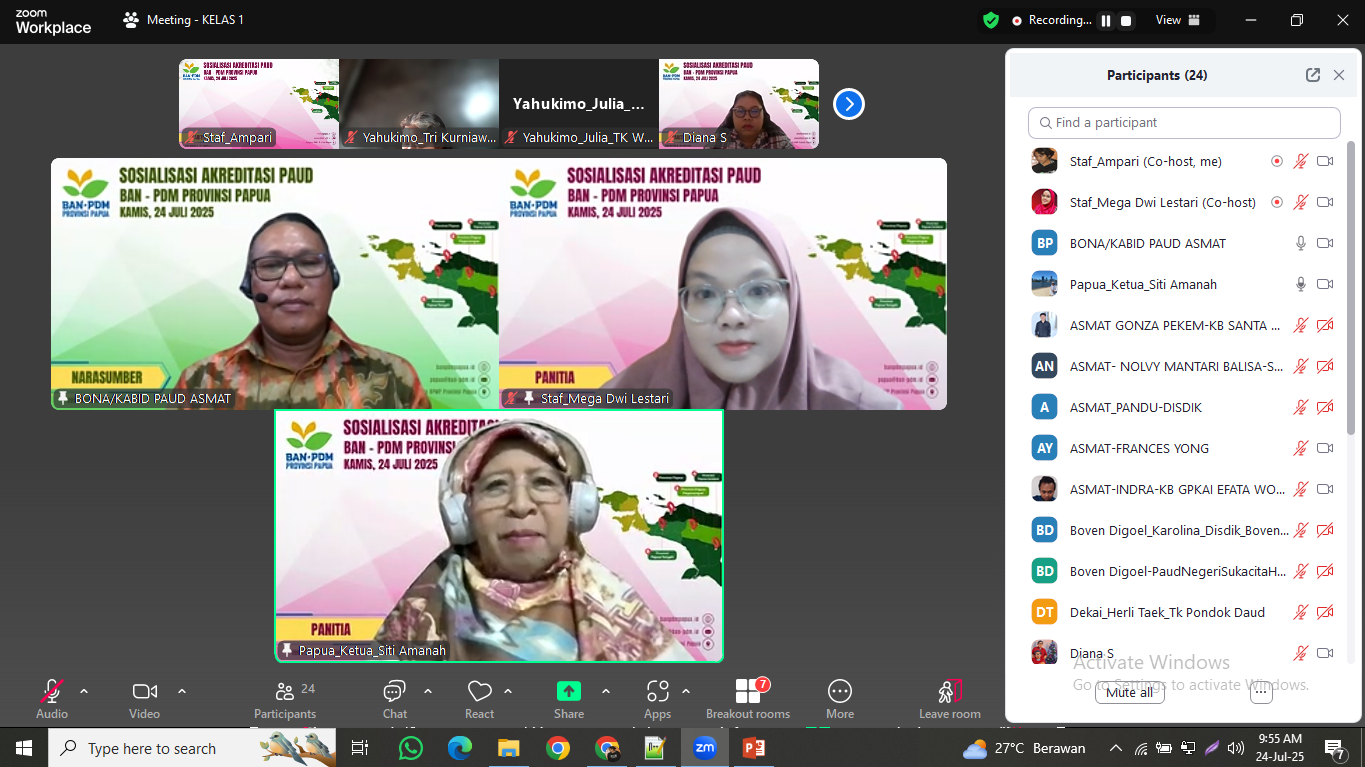Expand the Share options chevron
The width and height of the screenshot is (1365, 767).
coord(606,691)
